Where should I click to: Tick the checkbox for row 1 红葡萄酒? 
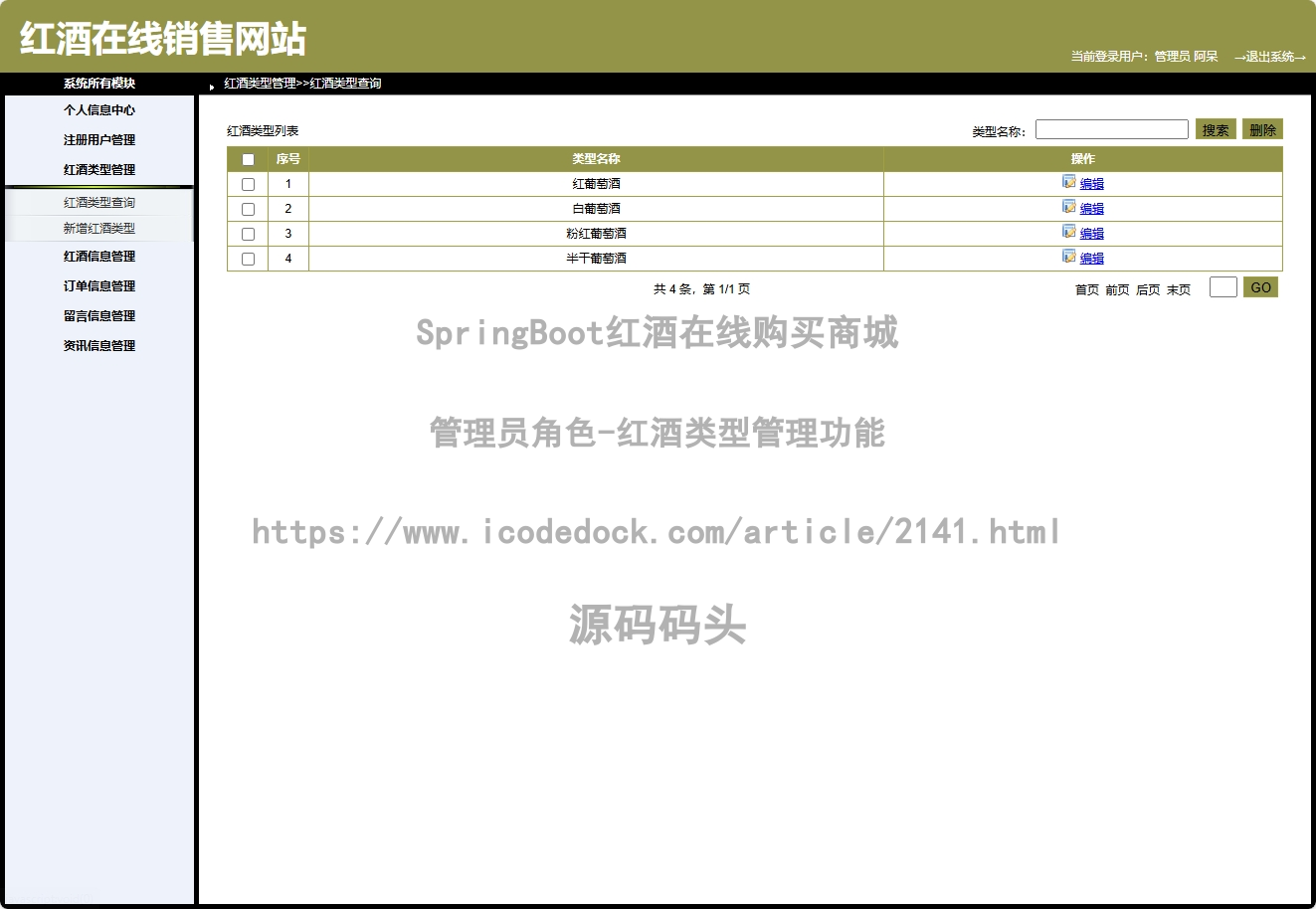click(x=248, y=184)
